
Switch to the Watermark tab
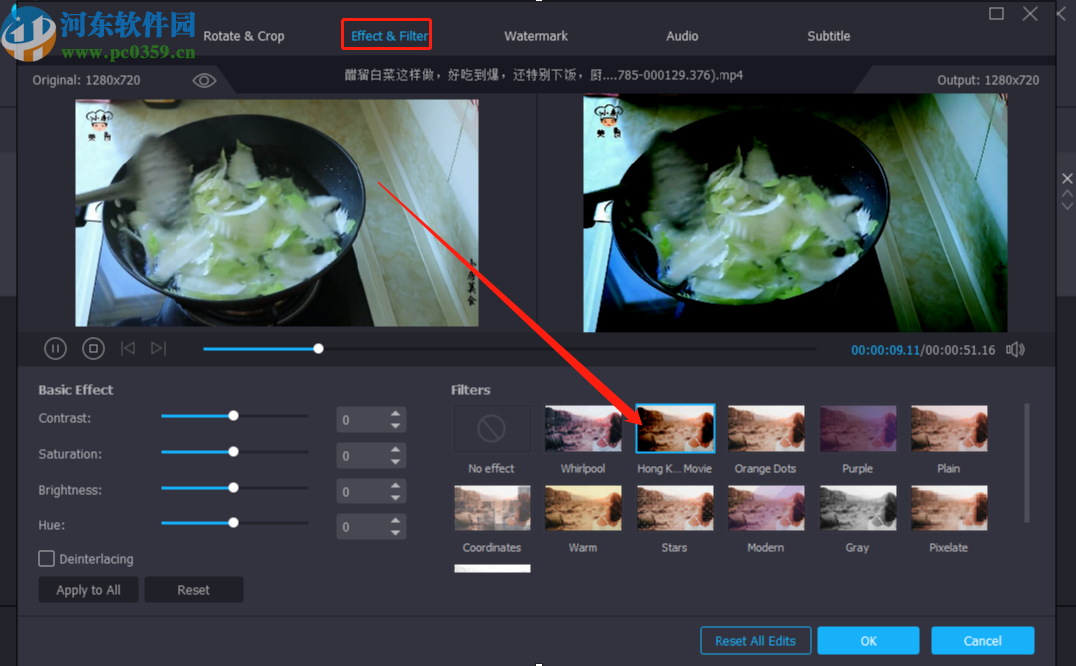536,35
